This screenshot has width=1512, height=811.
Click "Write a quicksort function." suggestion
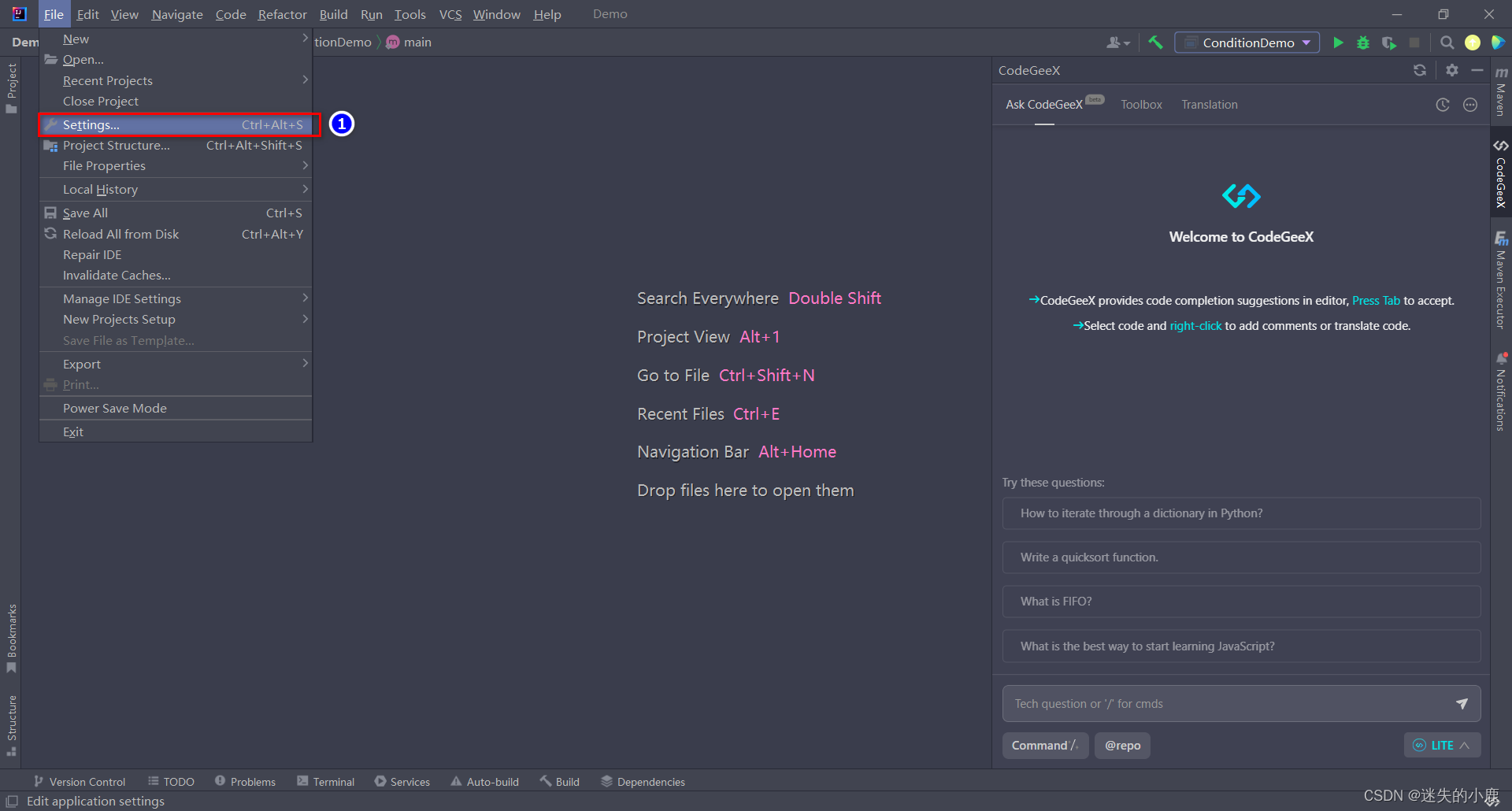tap(1241, 557)
